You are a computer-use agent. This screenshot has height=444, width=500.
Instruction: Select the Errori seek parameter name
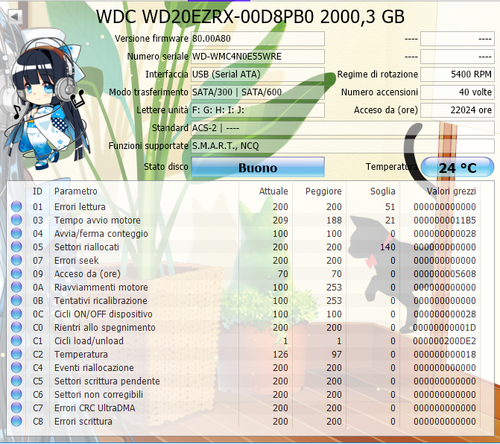(x=76, y=260)
